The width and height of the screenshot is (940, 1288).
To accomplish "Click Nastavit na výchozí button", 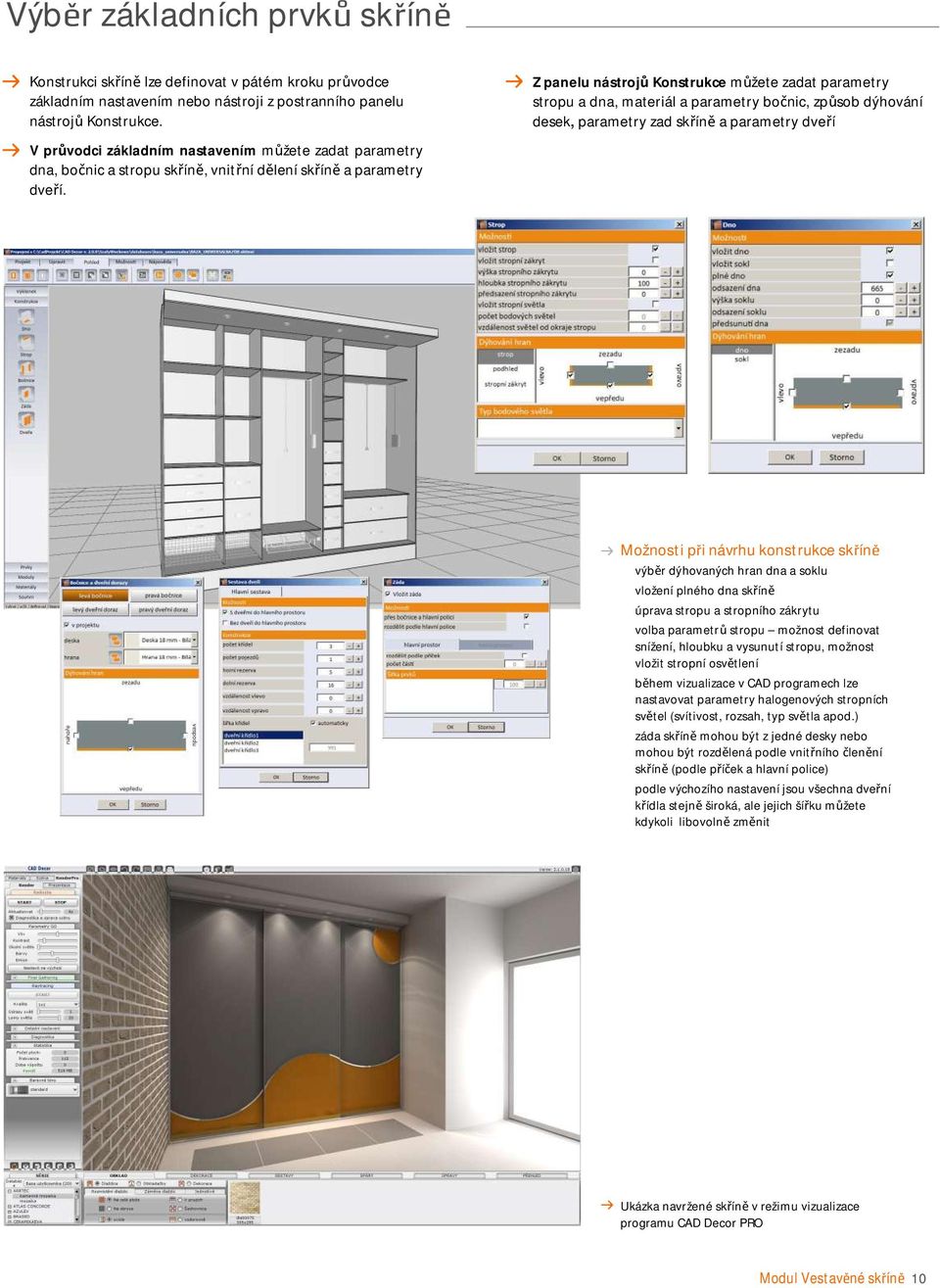I will point(43,968).
